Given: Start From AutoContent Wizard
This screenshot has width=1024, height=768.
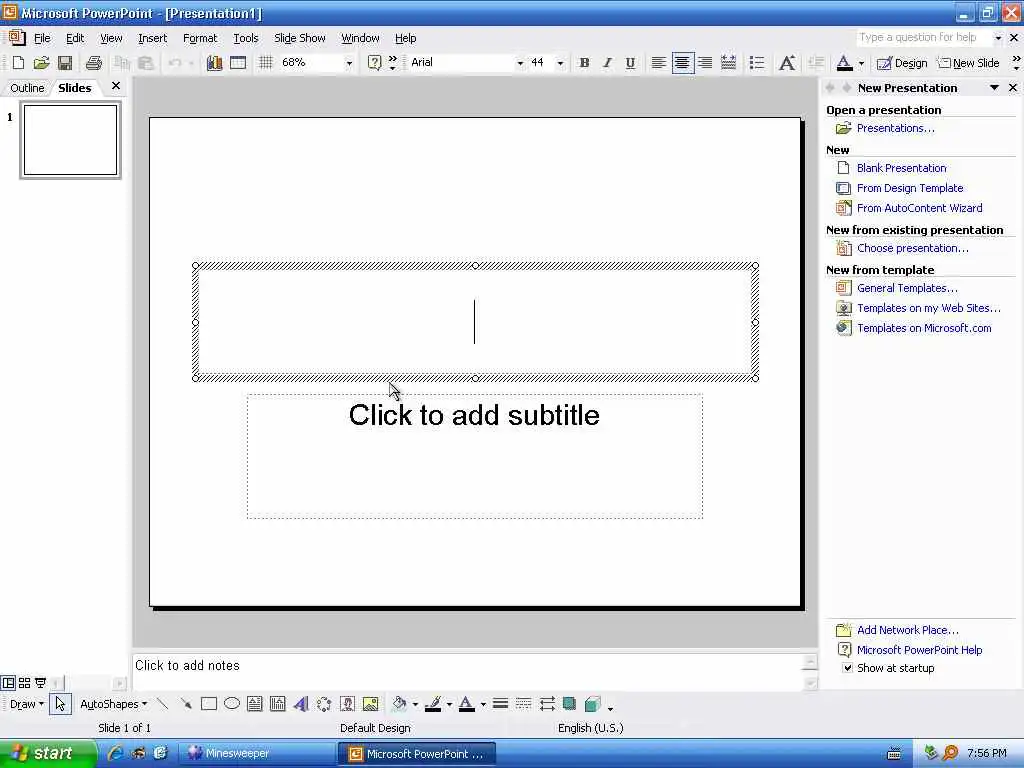Looking at the screenshot, I should [x=920, y=208].
